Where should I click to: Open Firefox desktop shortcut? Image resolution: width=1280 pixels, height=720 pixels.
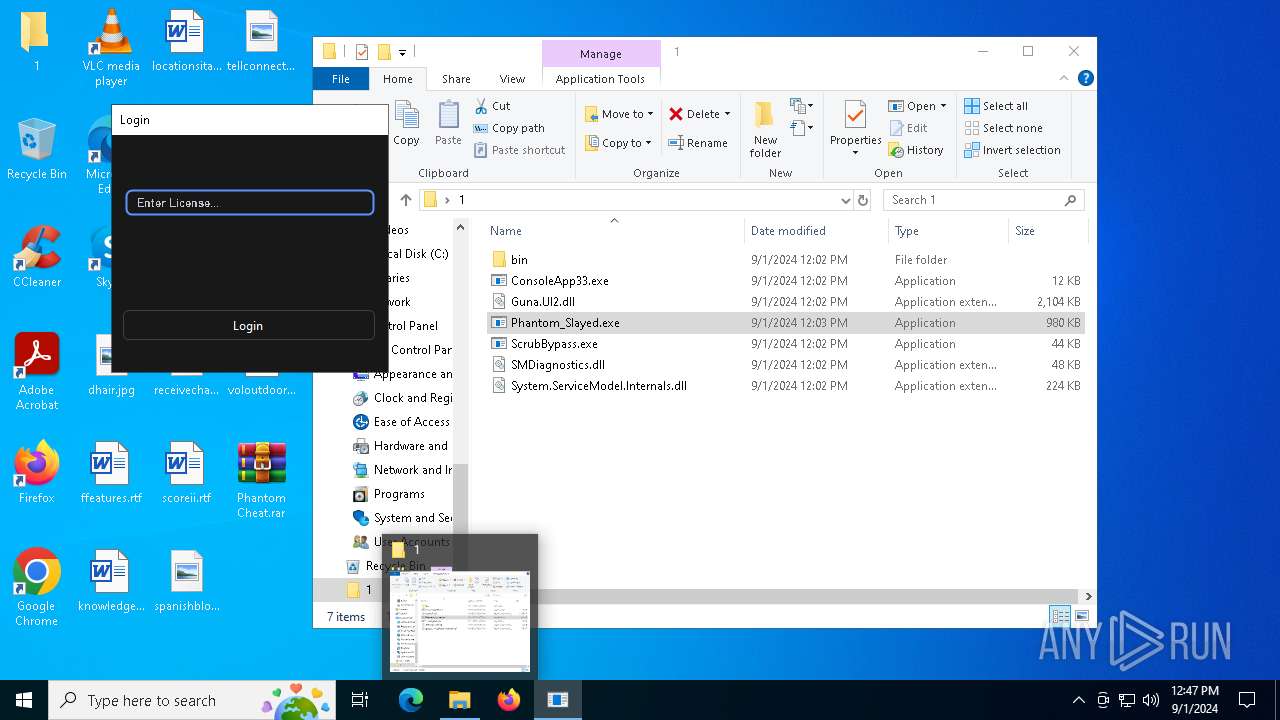point(37,473)
